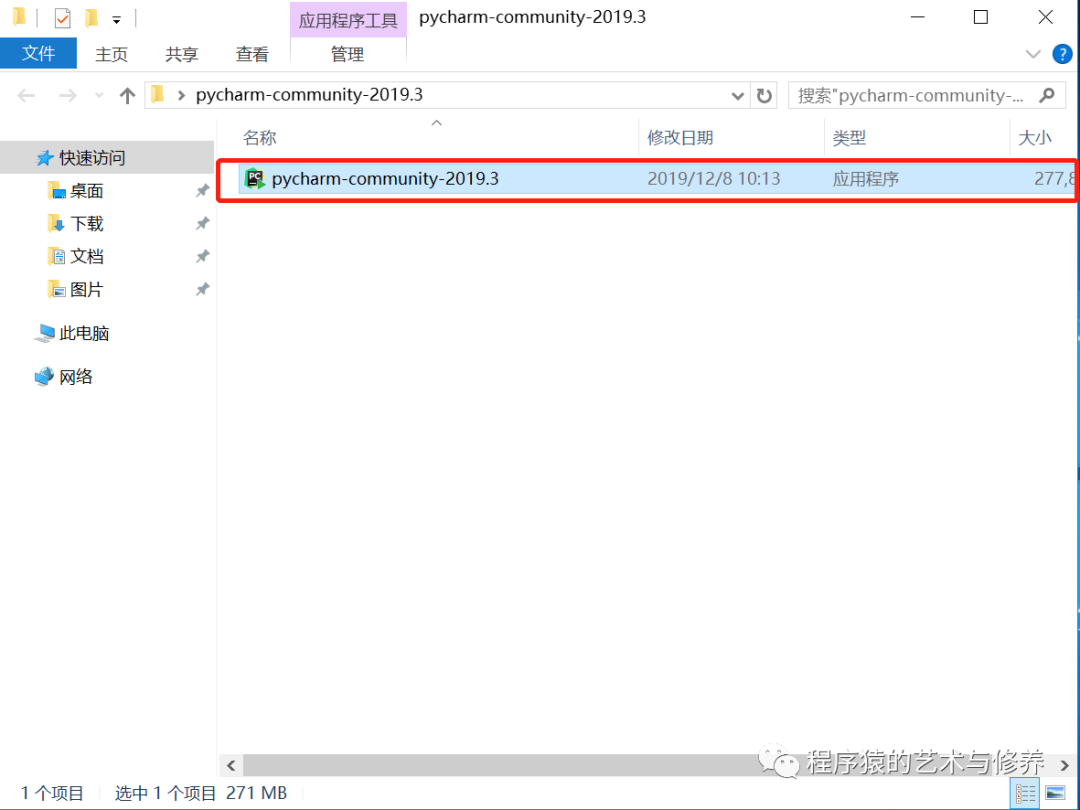This screenshot has width=1080, height=810.
Task: Click the horizontal scrollbar left arrow
Action: point(231,765)
